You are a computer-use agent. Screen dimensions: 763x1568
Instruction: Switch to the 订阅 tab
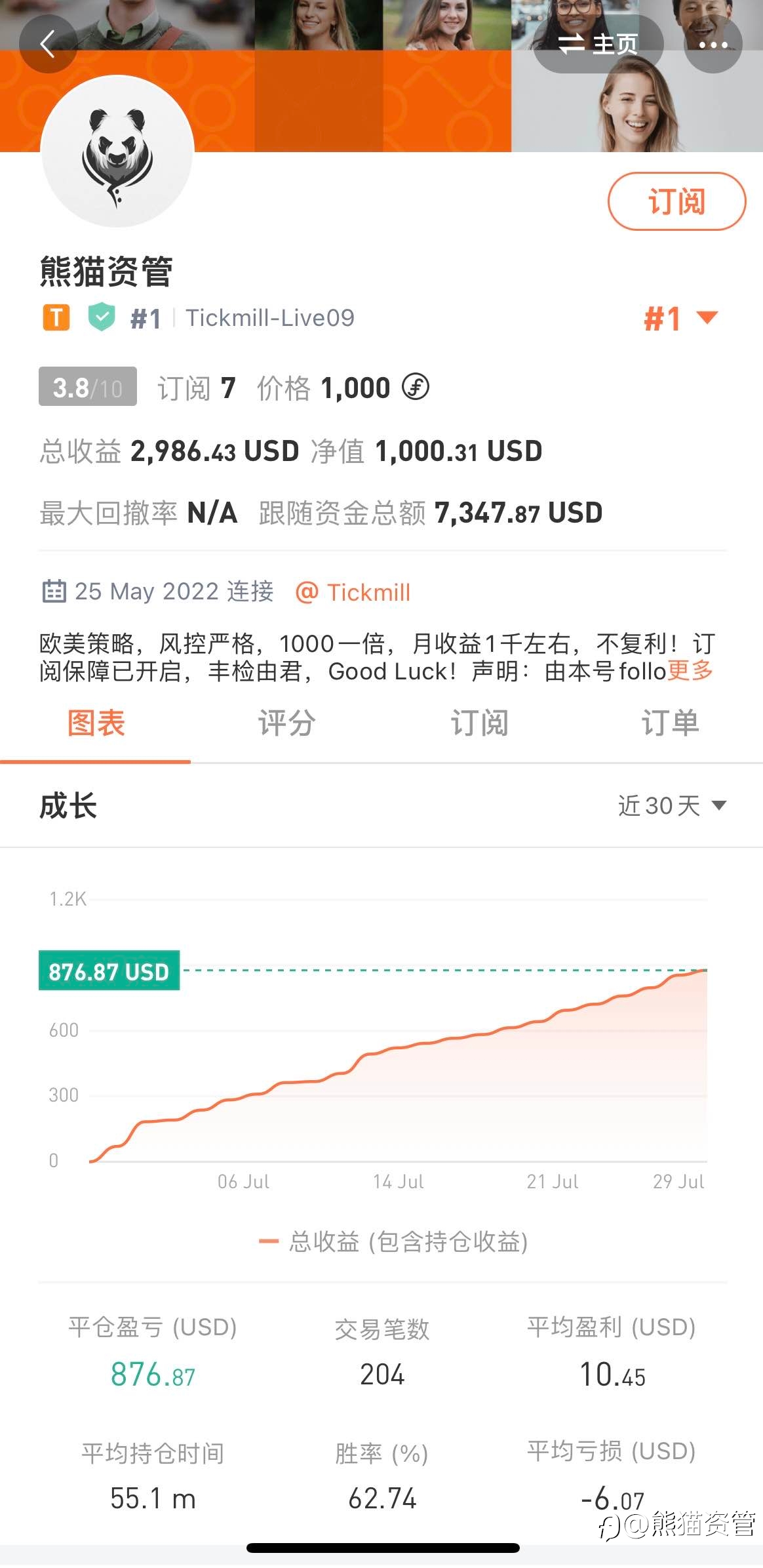[479, 724]
